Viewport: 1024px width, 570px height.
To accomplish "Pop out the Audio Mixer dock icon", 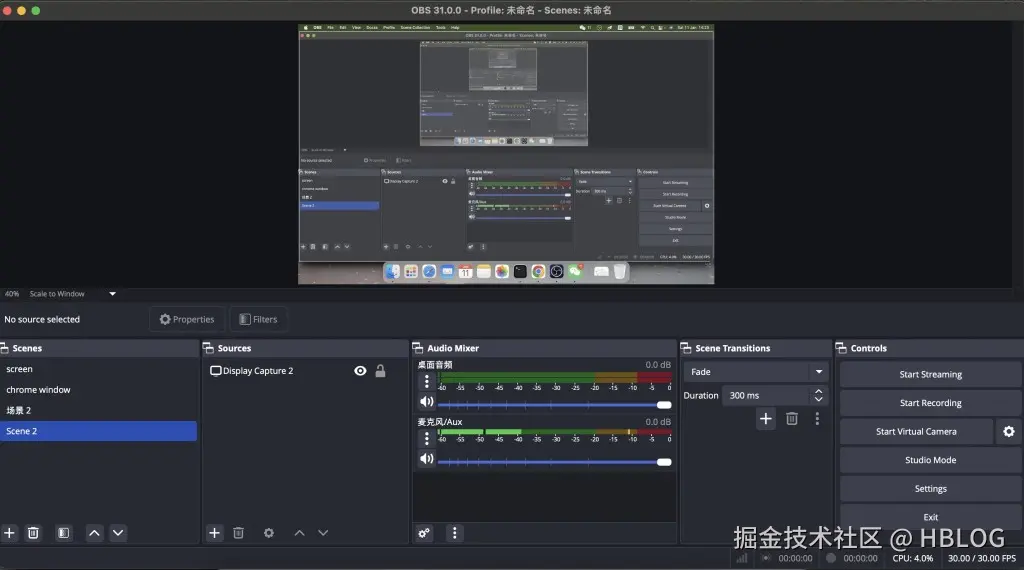I will click(418, 348).
